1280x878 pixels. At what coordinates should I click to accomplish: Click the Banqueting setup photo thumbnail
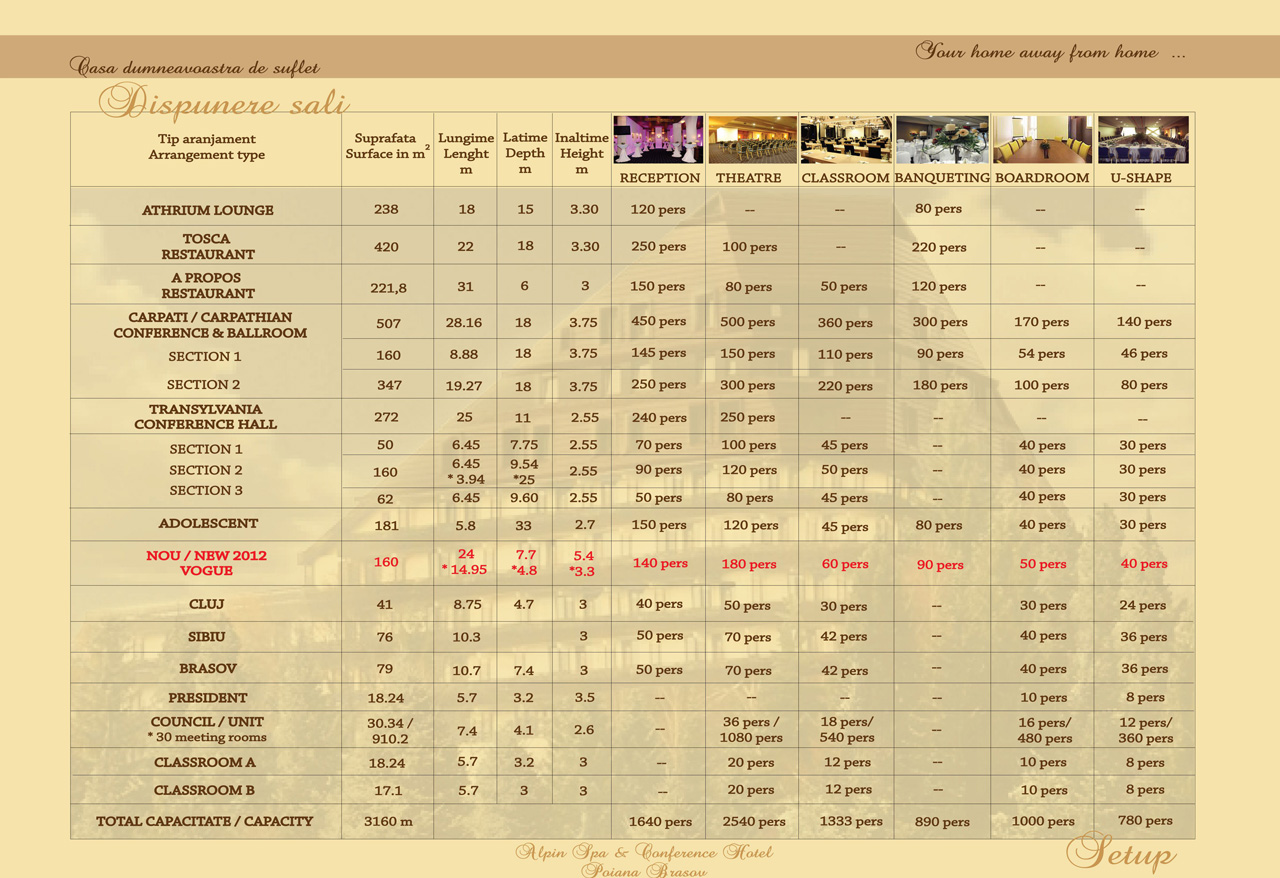(x=942, y=139)
